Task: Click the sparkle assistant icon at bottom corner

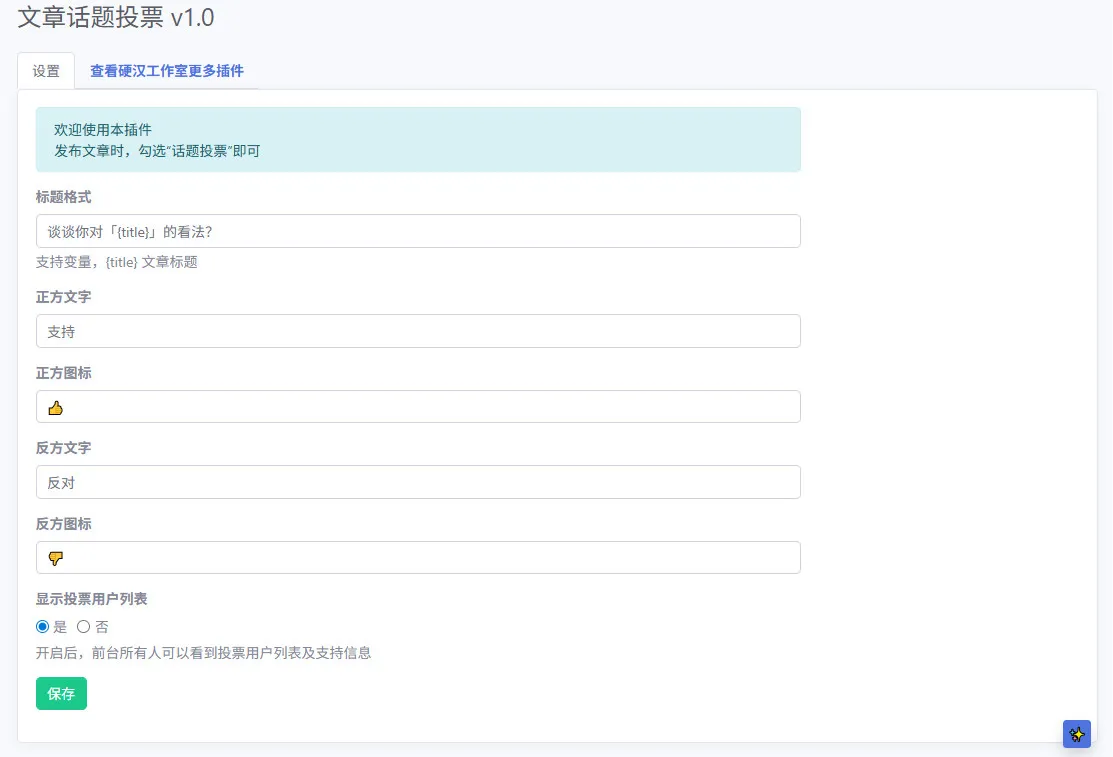Action: point(1076,734)
